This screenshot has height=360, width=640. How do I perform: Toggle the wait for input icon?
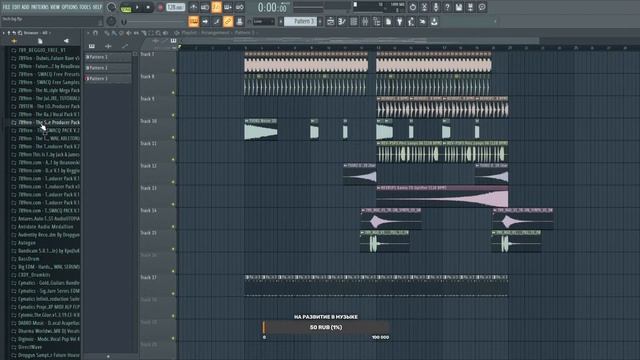pyautogui.click(x=205, y=7)
